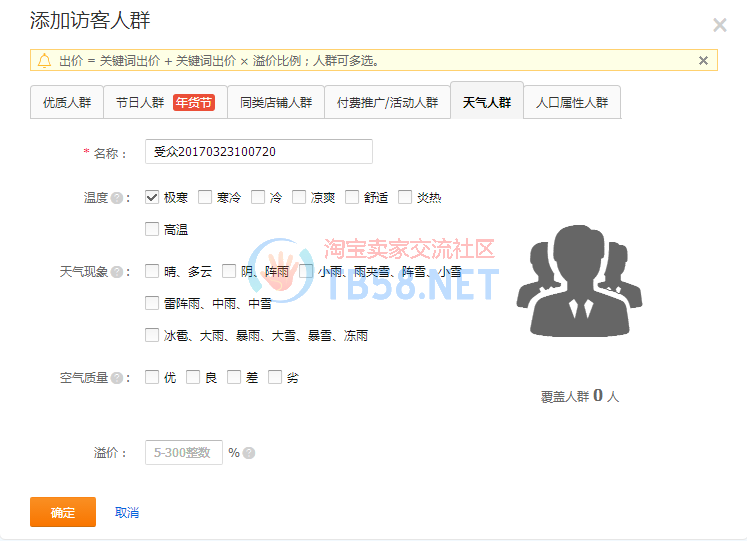Dismiss the yellow bid formula notice
Viewport: 747px width, 541px height.
click(703, 61)
